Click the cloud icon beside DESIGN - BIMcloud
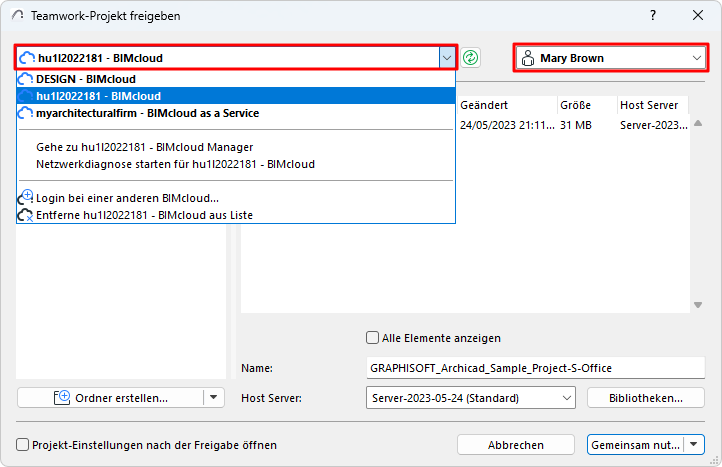Viewport: 722px width, 467px height. [26, 79]
